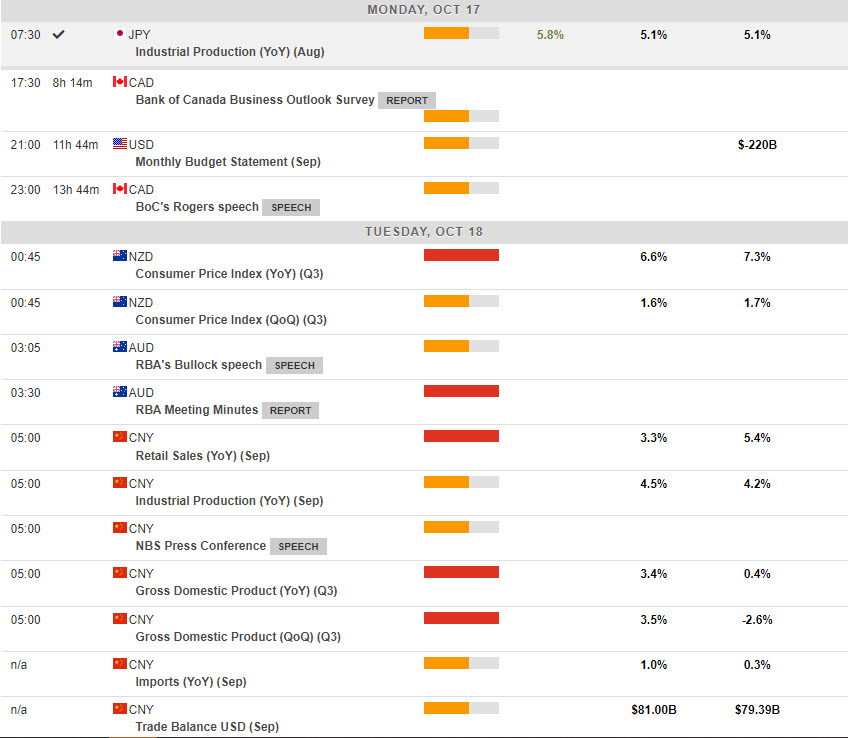Click the Canada flag on the Business Outlook Survey row
This screenshot has width=848, height=738.
120,82
